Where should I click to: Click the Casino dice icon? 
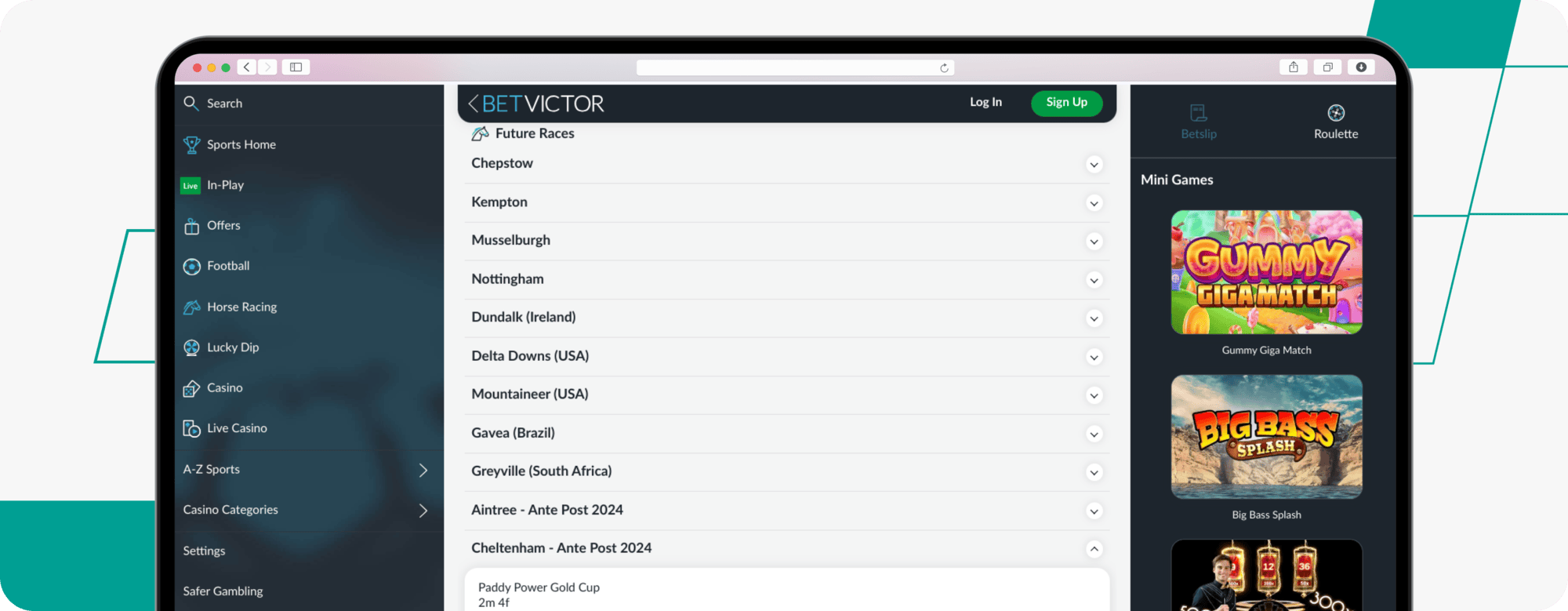click(191, 388)
